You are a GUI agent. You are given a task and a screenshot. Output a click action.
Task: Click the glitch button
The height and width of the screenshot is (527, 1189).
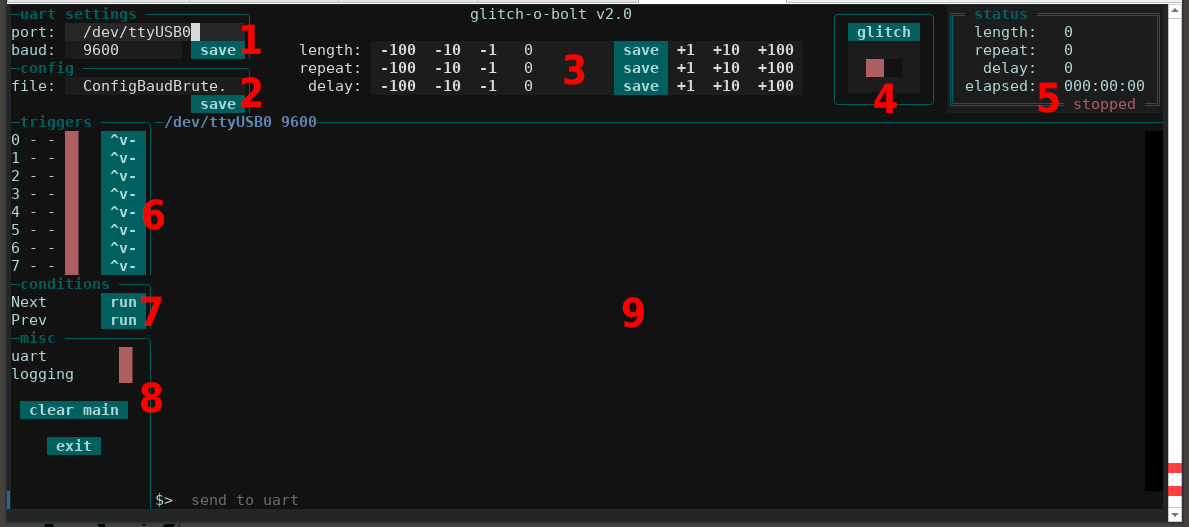(883, 32)
